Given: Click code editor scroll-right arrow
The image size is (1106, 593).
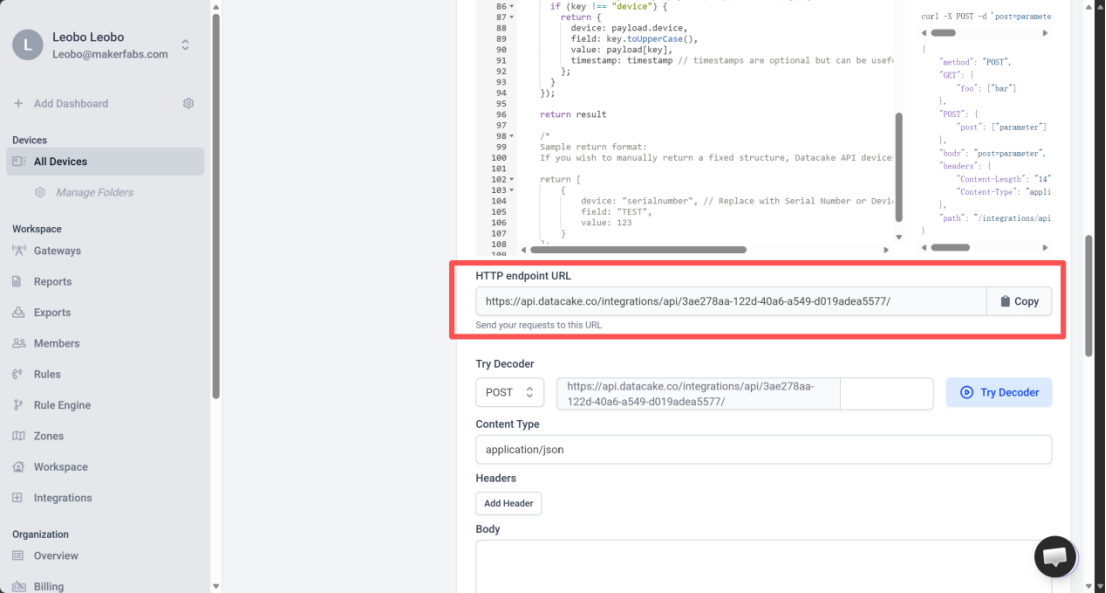Looking at the screenshot, I should point(887,250).
